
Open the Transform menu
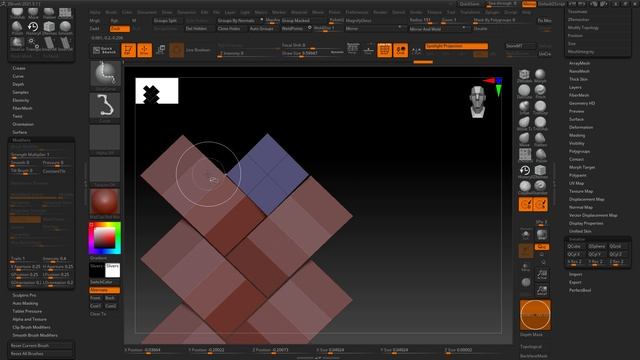click(470, 12)
